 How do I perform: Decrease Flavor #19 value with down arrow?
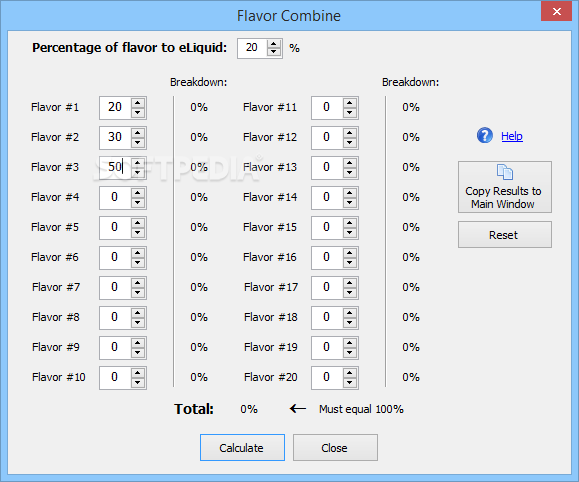point(350,353)
